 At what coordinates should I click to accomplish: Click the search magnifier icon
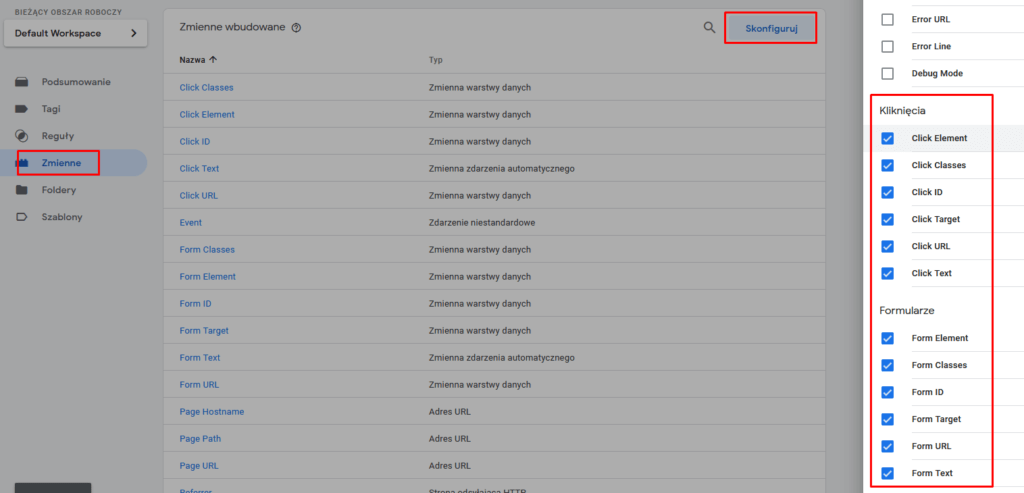(709, 28)
